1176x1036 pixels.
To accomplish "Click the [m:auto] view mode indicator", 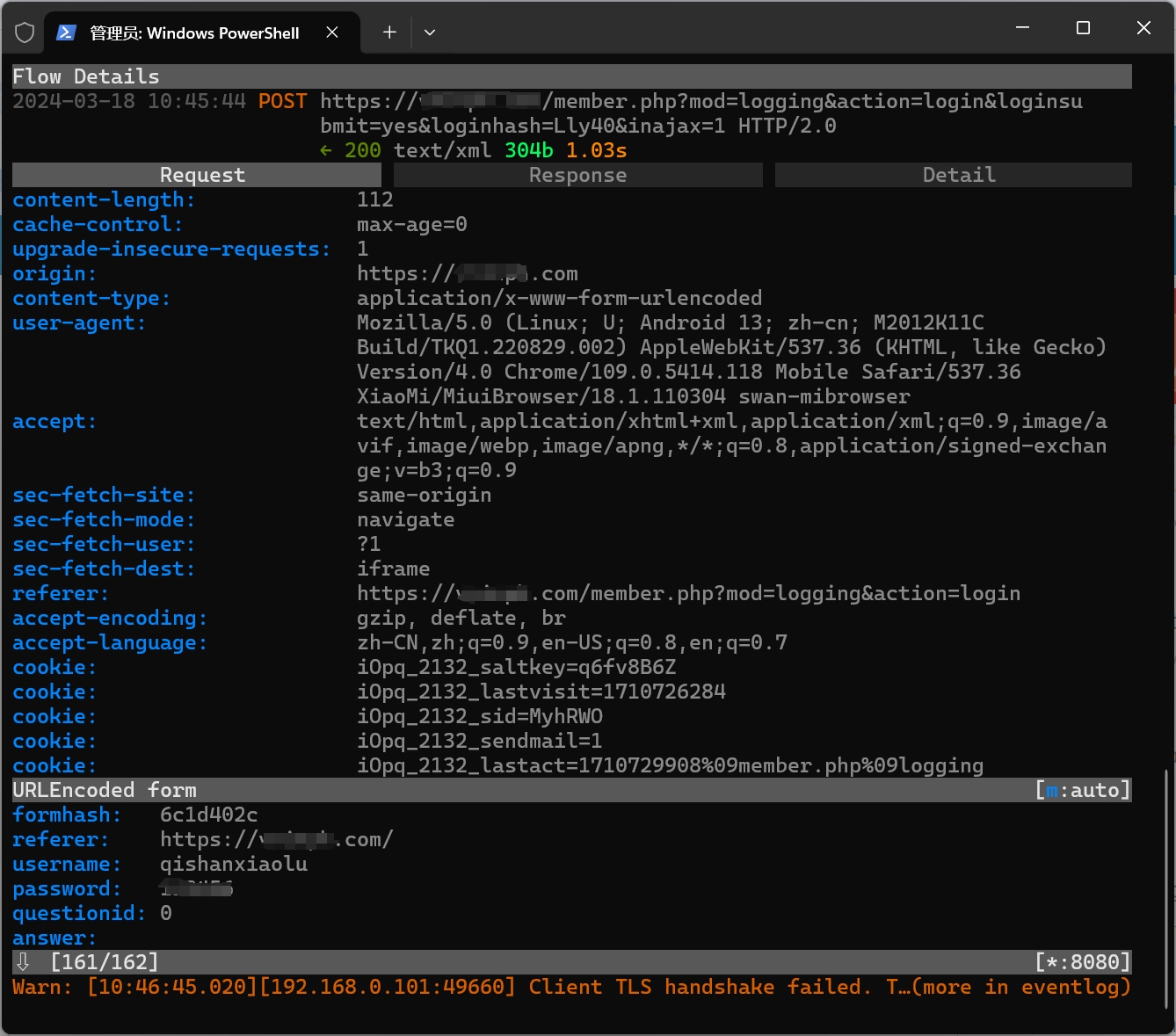I will pos(1083,790).
